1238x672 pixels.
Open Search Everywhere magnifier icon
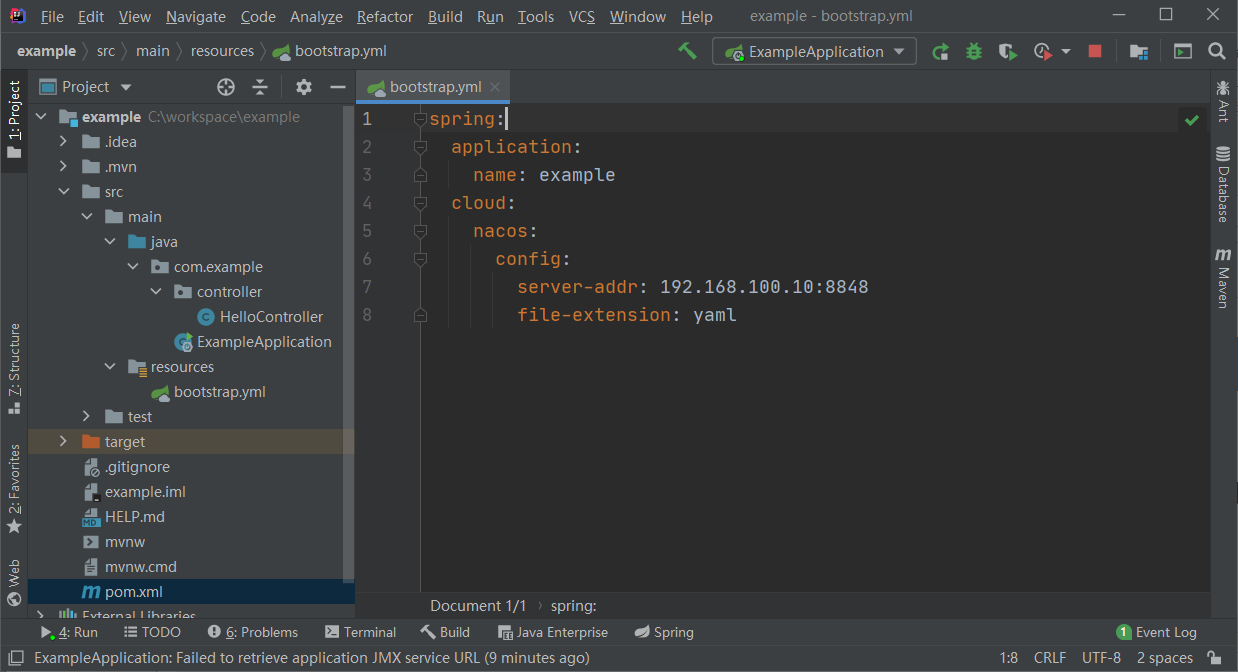(x=1217, y=51)
